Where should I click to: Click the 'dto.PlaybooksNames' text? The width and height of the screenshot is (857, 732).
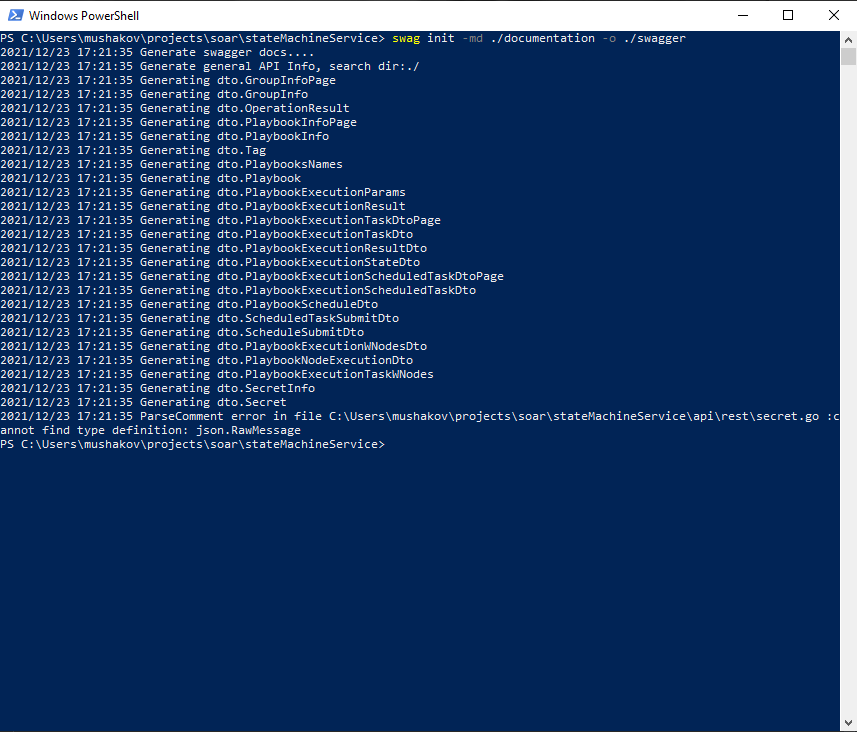coord(279,165)
